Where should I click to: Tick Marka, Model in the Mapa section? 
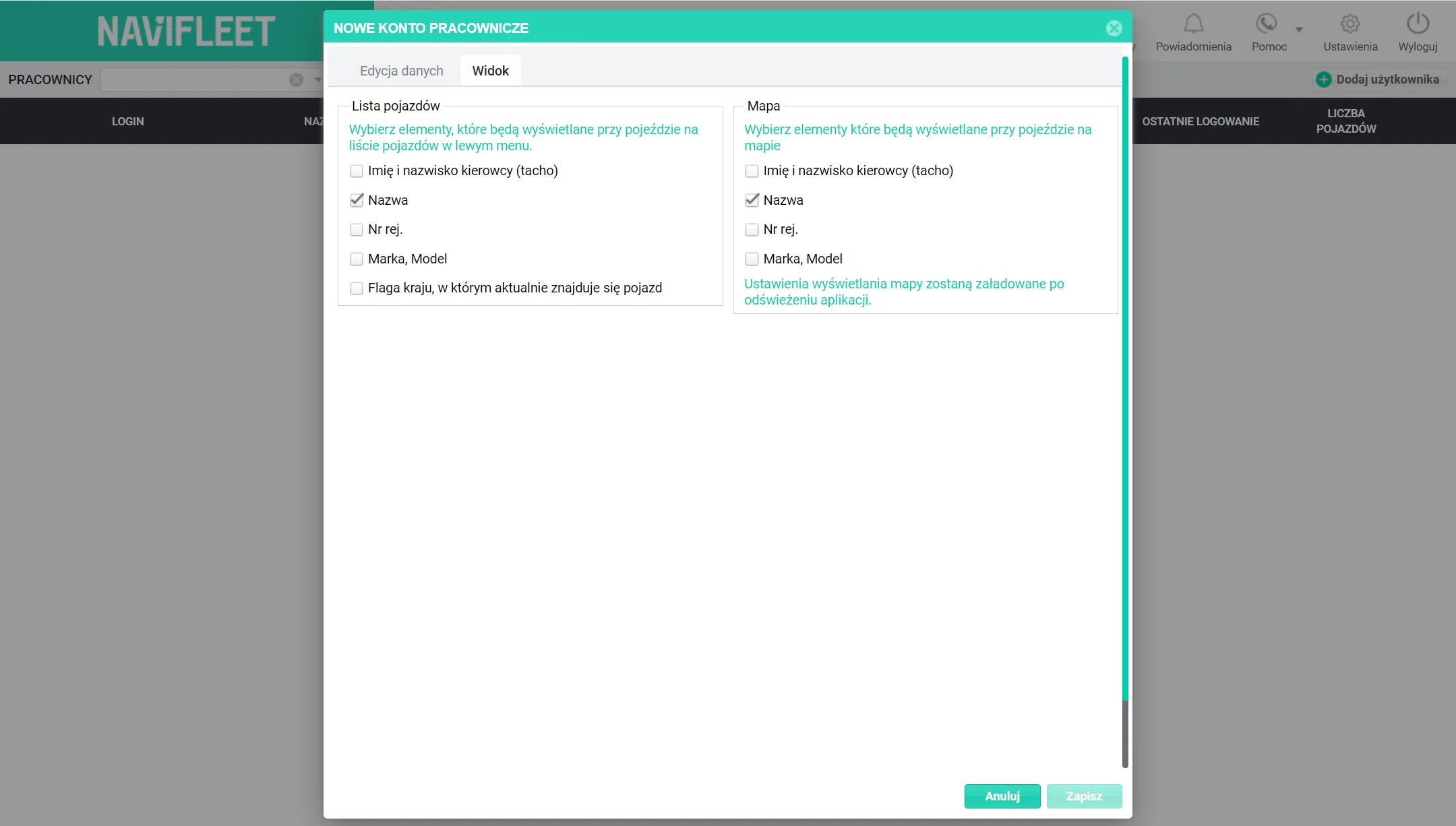coord(752,259)
